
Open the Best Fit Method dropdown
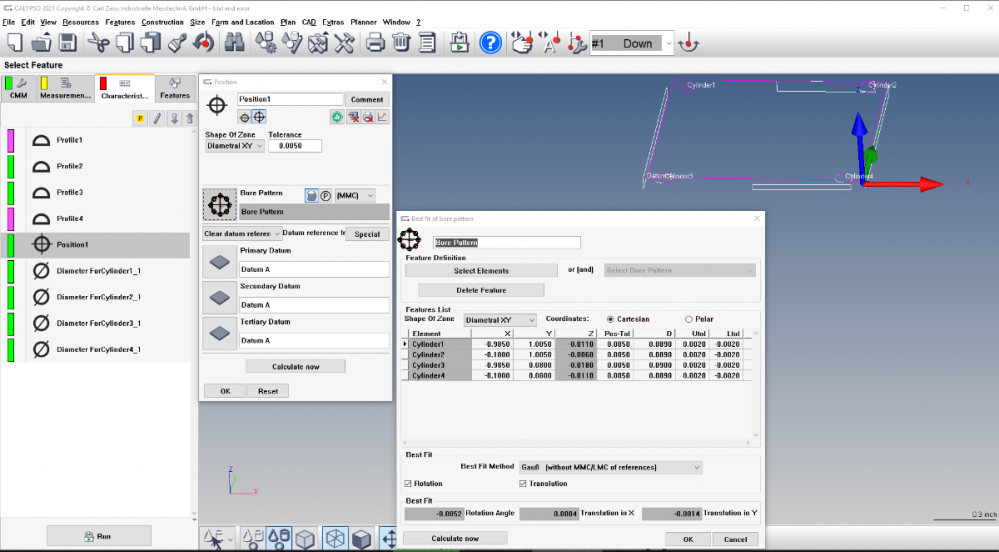tap(611, 467)
